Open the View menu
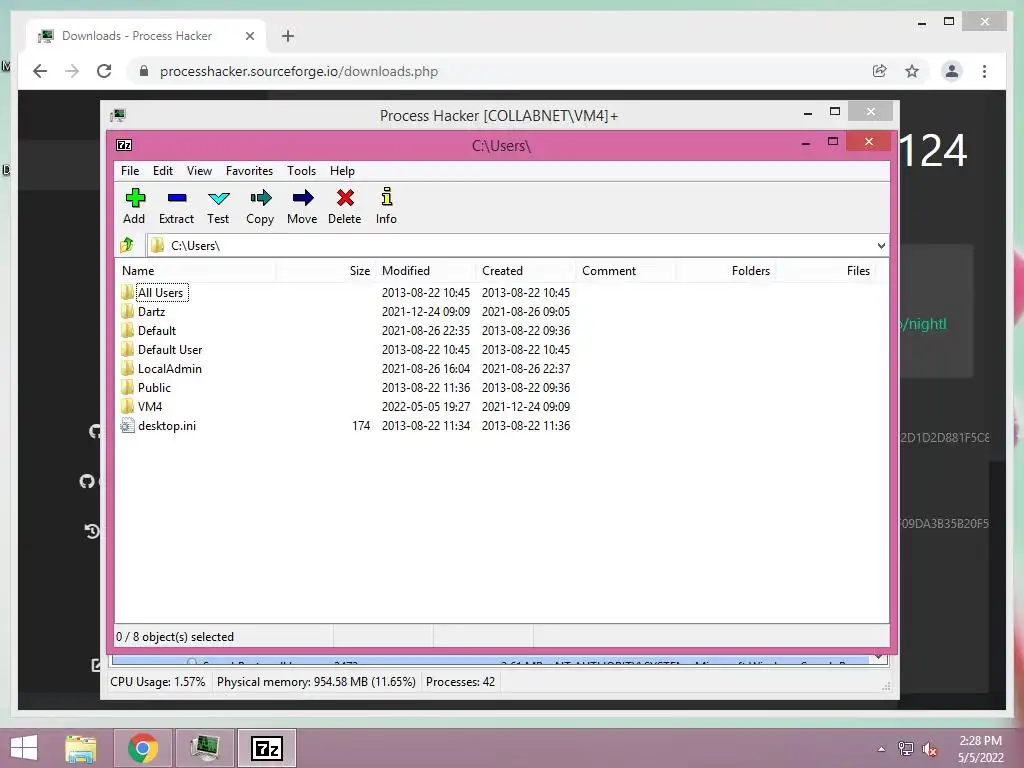1024x768 pixels. pos(199,171)
